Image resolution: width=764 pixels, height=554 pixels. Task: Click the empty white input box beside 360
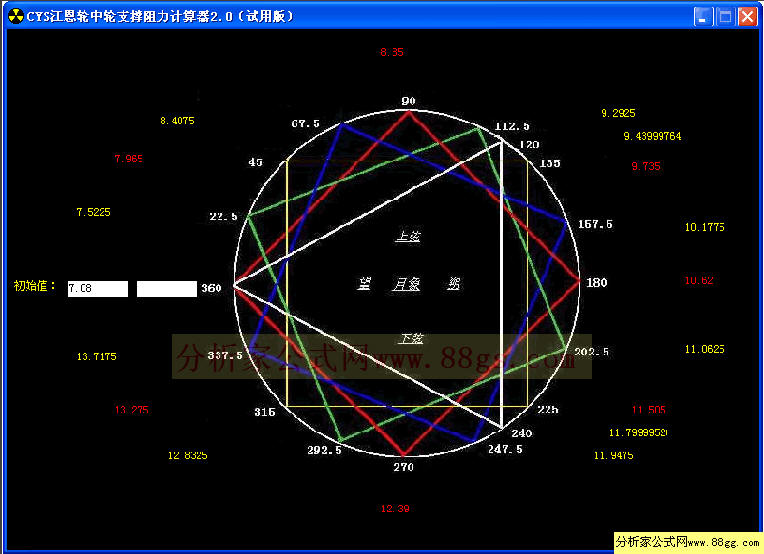167,288
